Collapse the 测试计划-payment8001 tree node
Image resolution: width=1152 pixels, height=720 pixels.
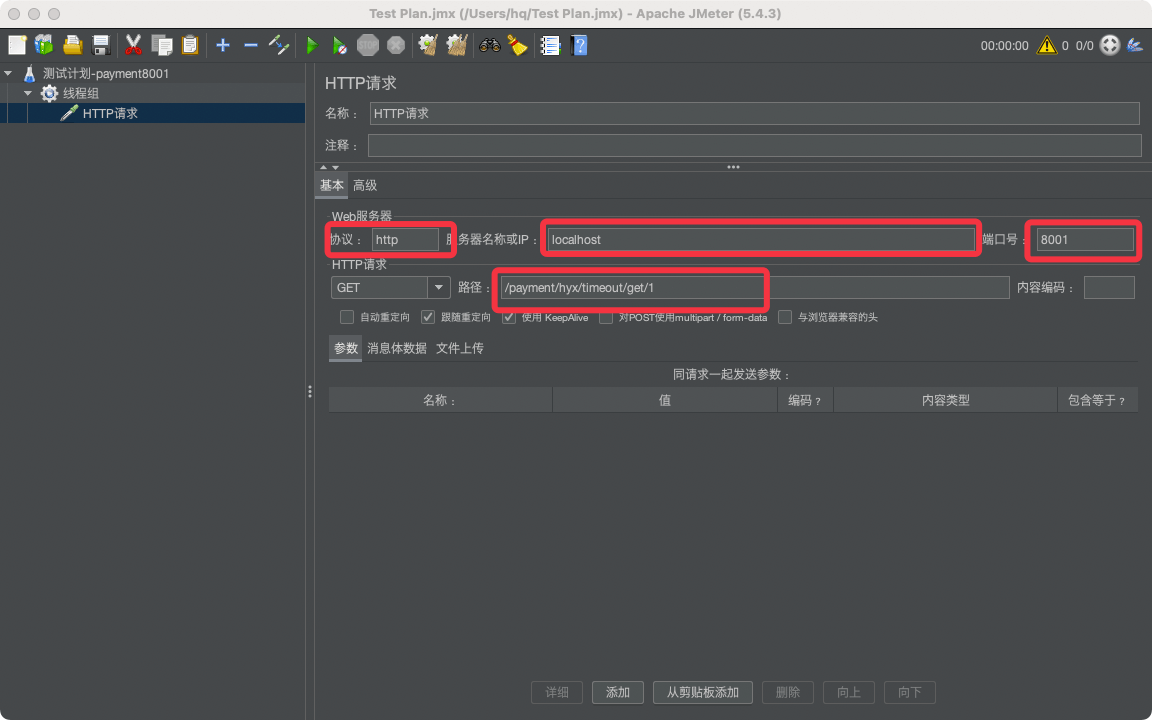8,73
